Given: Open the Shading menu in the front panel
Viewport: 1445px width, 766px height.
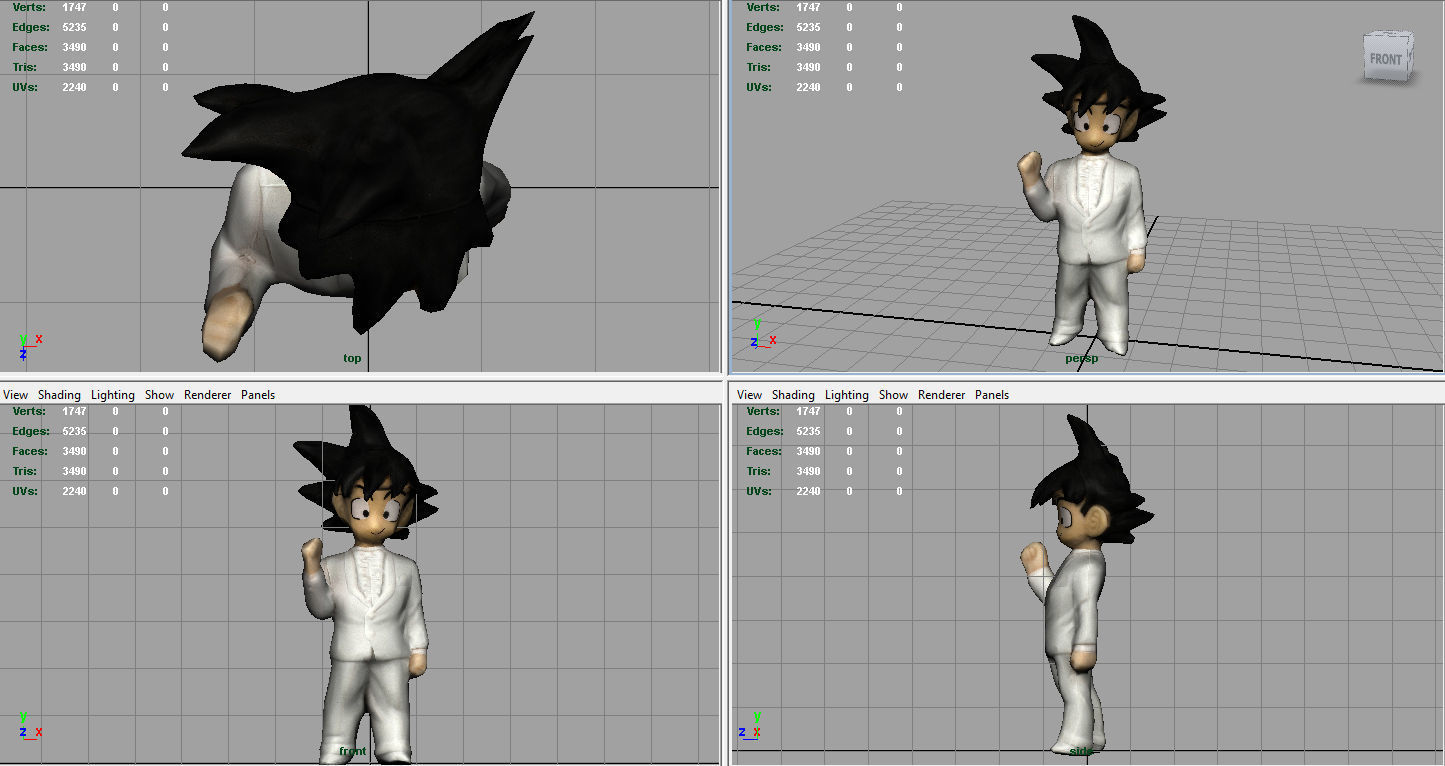Looking at the screenshot, I should click(x=59, y=395).
